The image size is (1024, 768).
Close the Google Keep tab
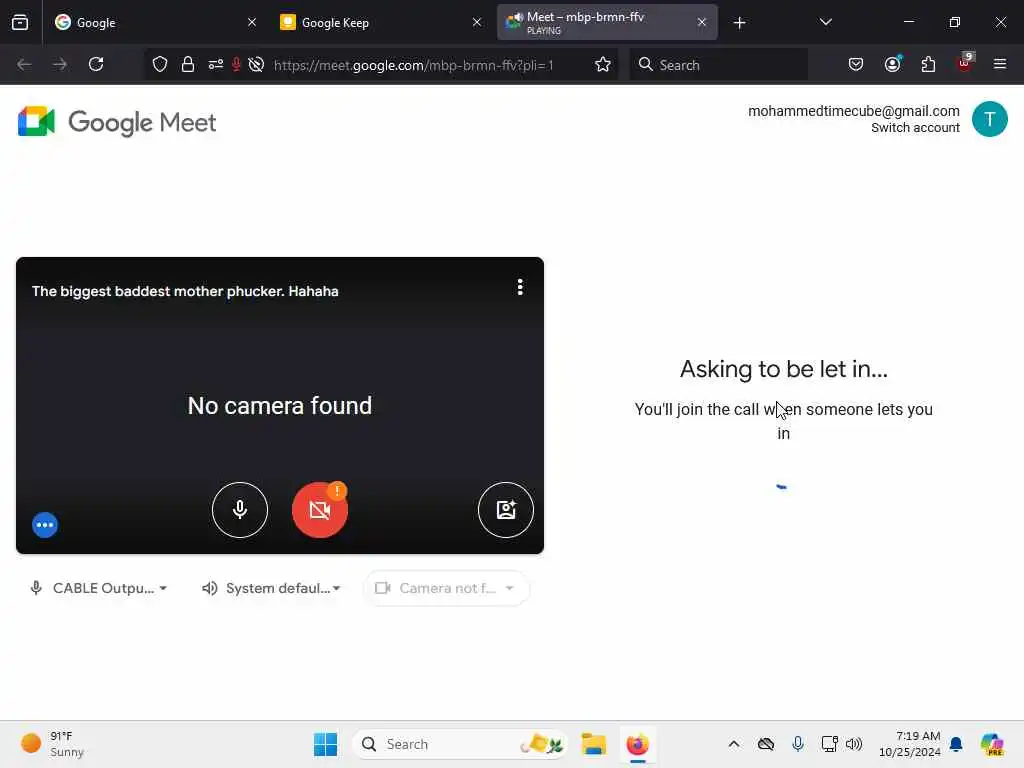click(x=477, y=22)
